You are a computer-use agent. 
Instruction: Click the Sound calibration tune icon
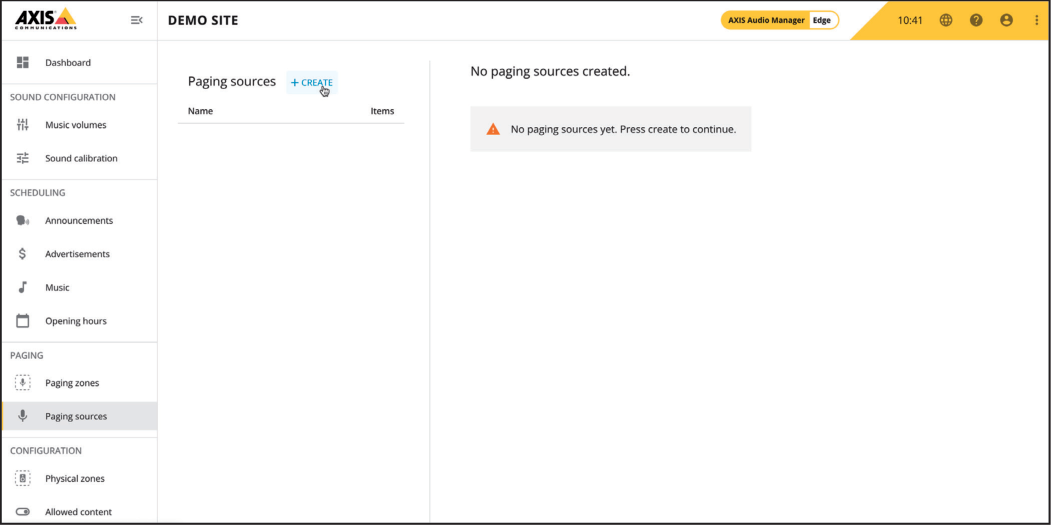pos(23,158)
